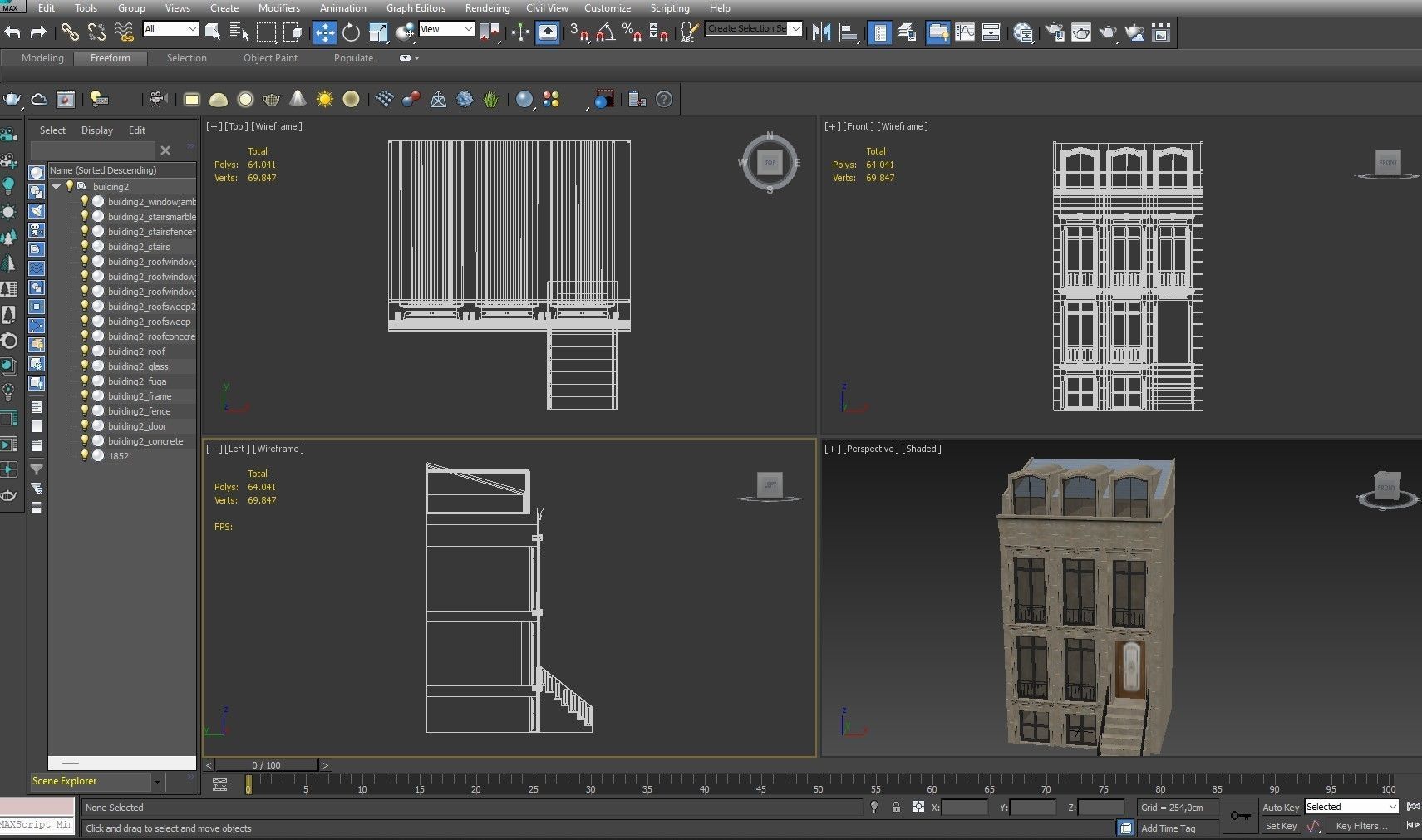The width and height of the screenshot is (1422, 840).
Task: Open the Display menu in Scene Explorer
Action: (96, 130)
